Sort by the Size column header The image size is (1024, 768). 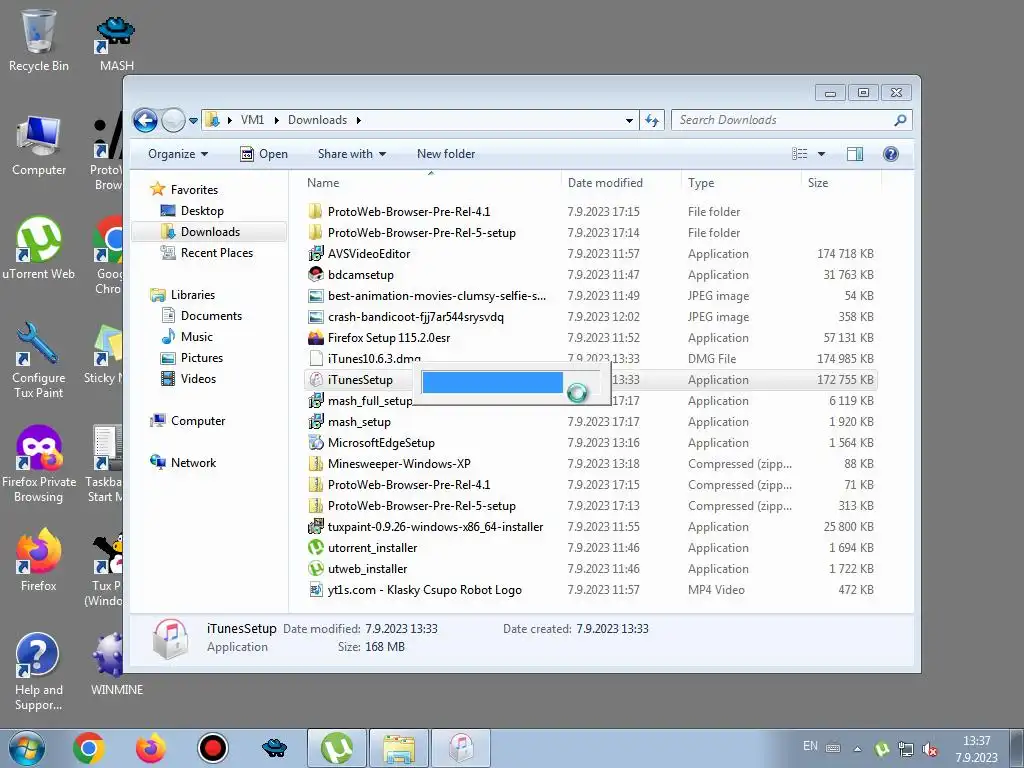pos(841,183)
